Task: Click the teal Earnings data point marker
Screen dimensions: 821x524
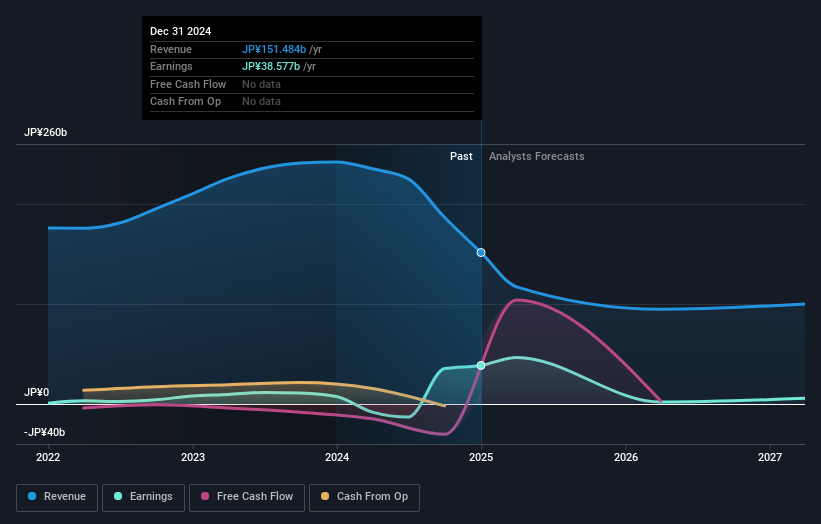Action: [481, 365]
